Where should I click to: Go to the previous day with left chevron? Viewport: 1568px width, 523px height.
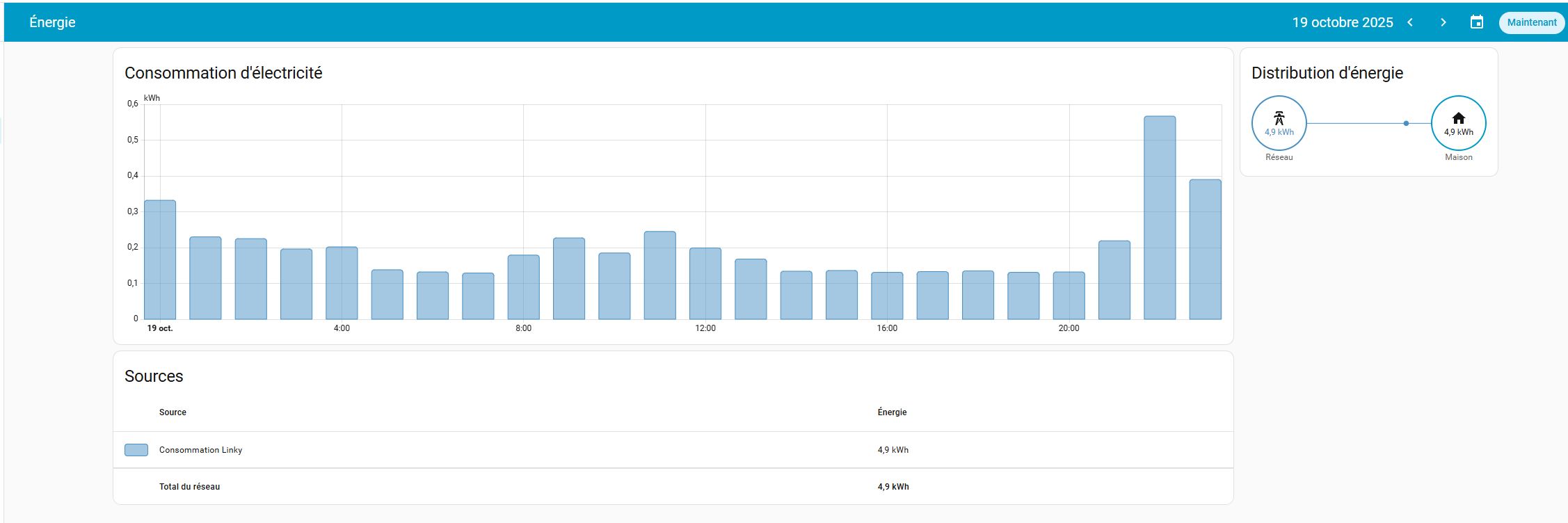click(x=1410, y=22)
